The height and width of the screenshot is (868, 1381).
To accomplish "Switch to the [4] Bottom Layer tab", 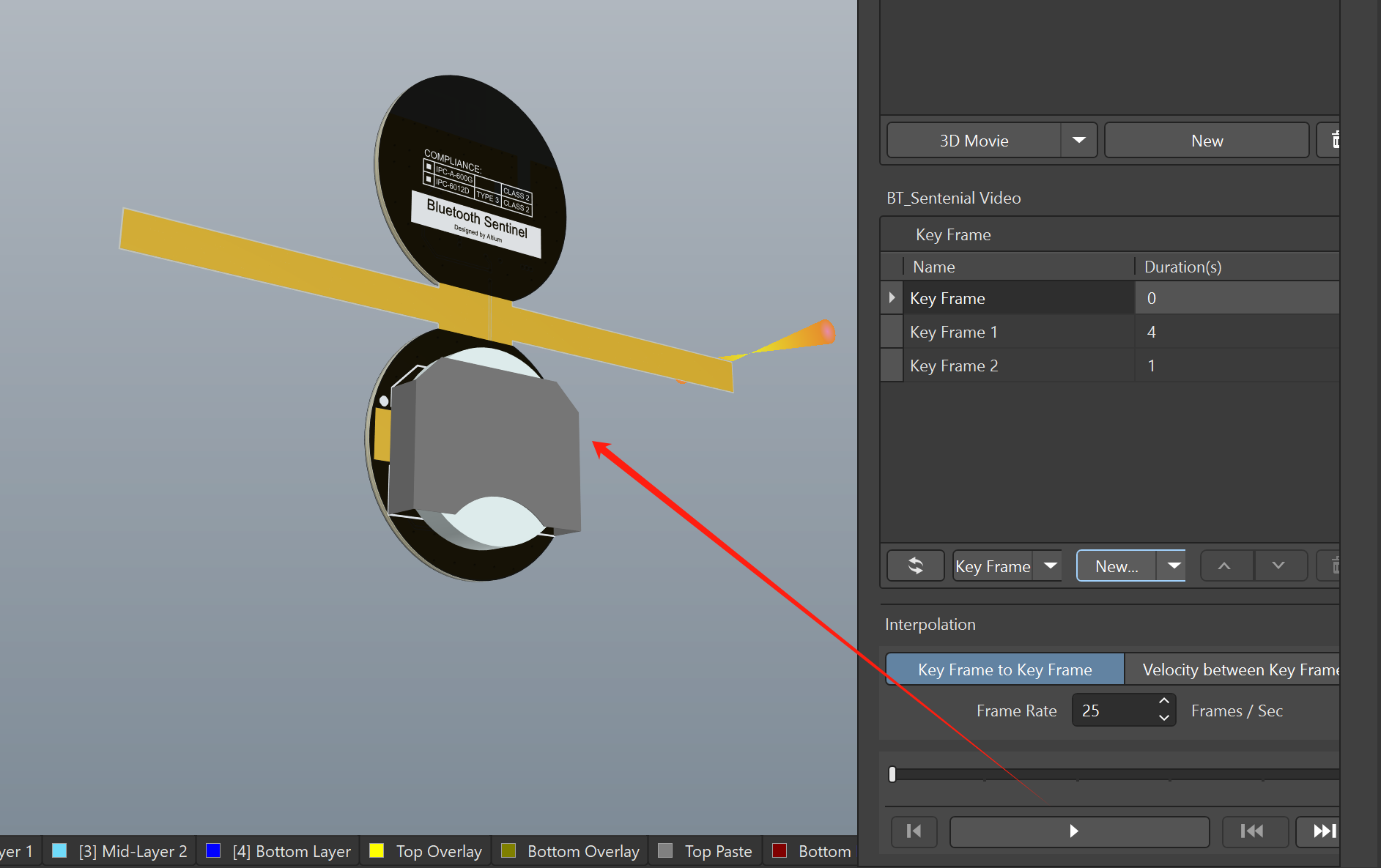I will tap(291, 851).
